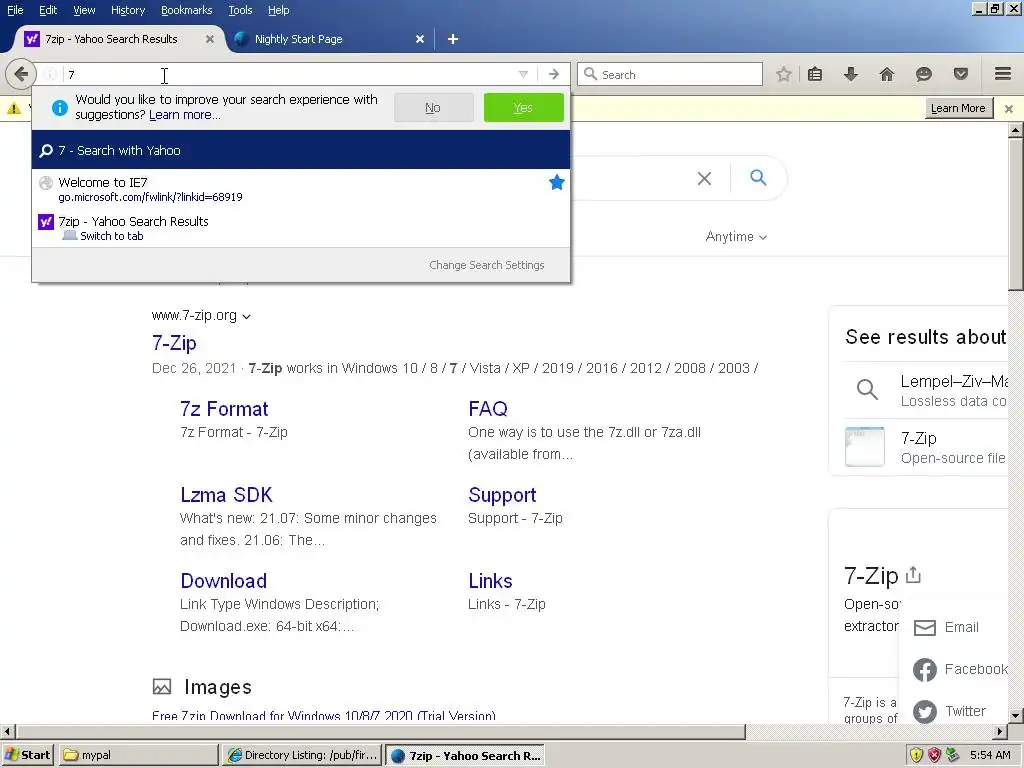Click the share icon beside 7-Zip heading
Screen dimensions: 1024x768
click(x=914, y=575)
